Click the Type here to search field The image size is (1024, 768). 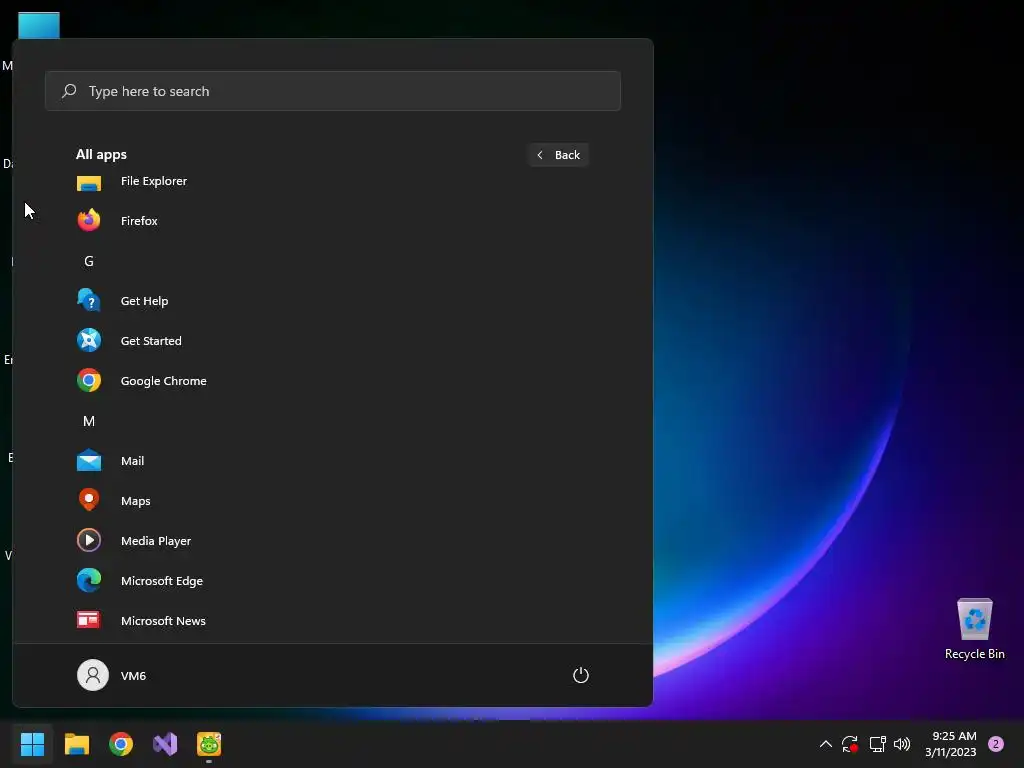(332, 91)
